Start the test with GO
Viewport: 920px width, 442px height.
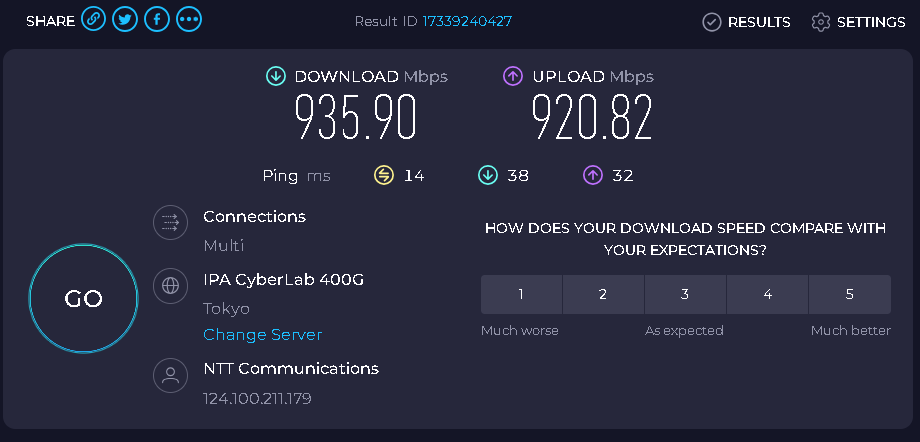tap(83, 298)
